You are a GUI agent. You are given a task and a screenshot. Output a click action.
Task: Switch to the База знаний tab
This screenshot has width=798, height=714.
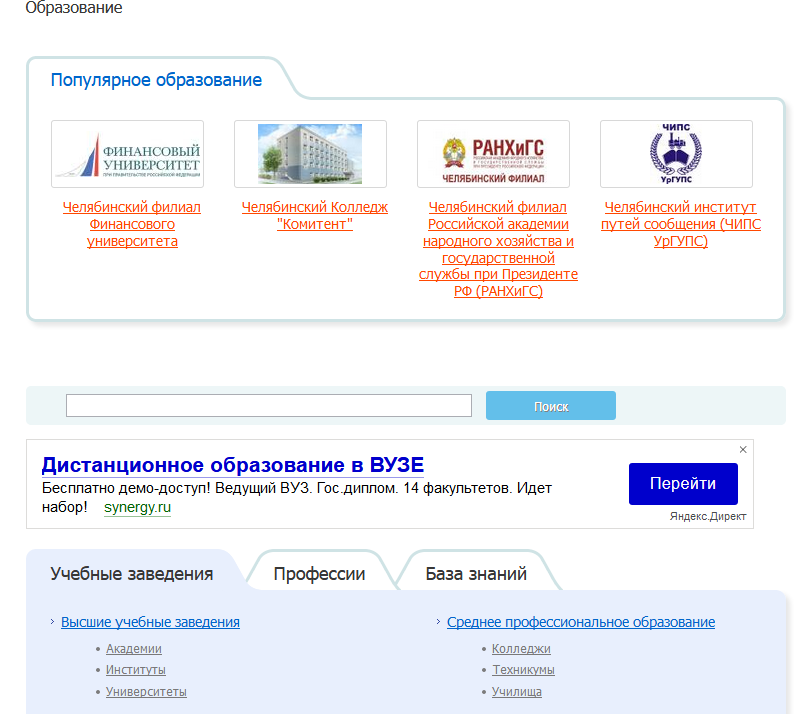pos(476,574)
